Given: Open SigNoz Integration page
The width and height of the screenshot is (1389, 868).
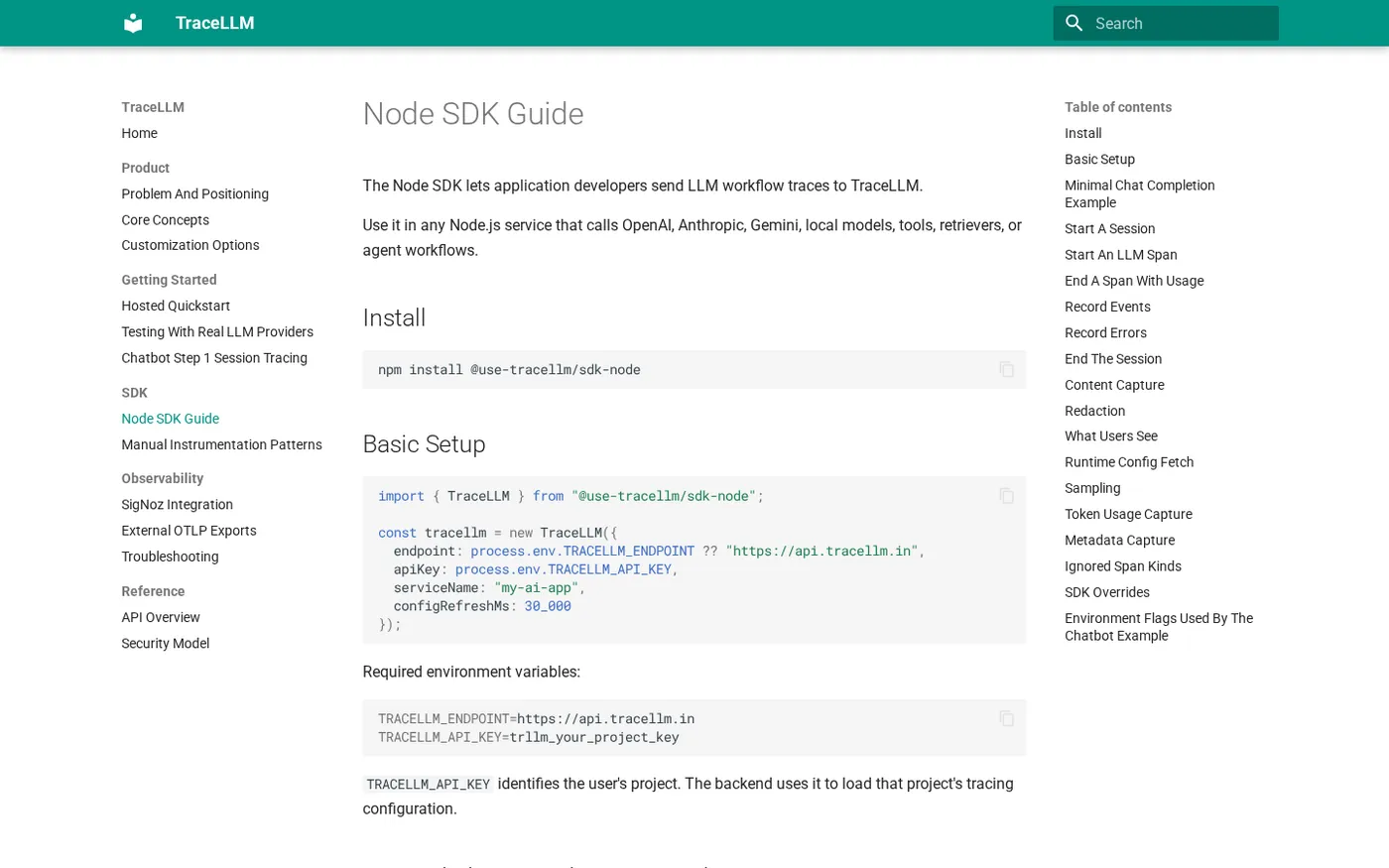Looking at the screenshot, I should [x=177, y=504].
